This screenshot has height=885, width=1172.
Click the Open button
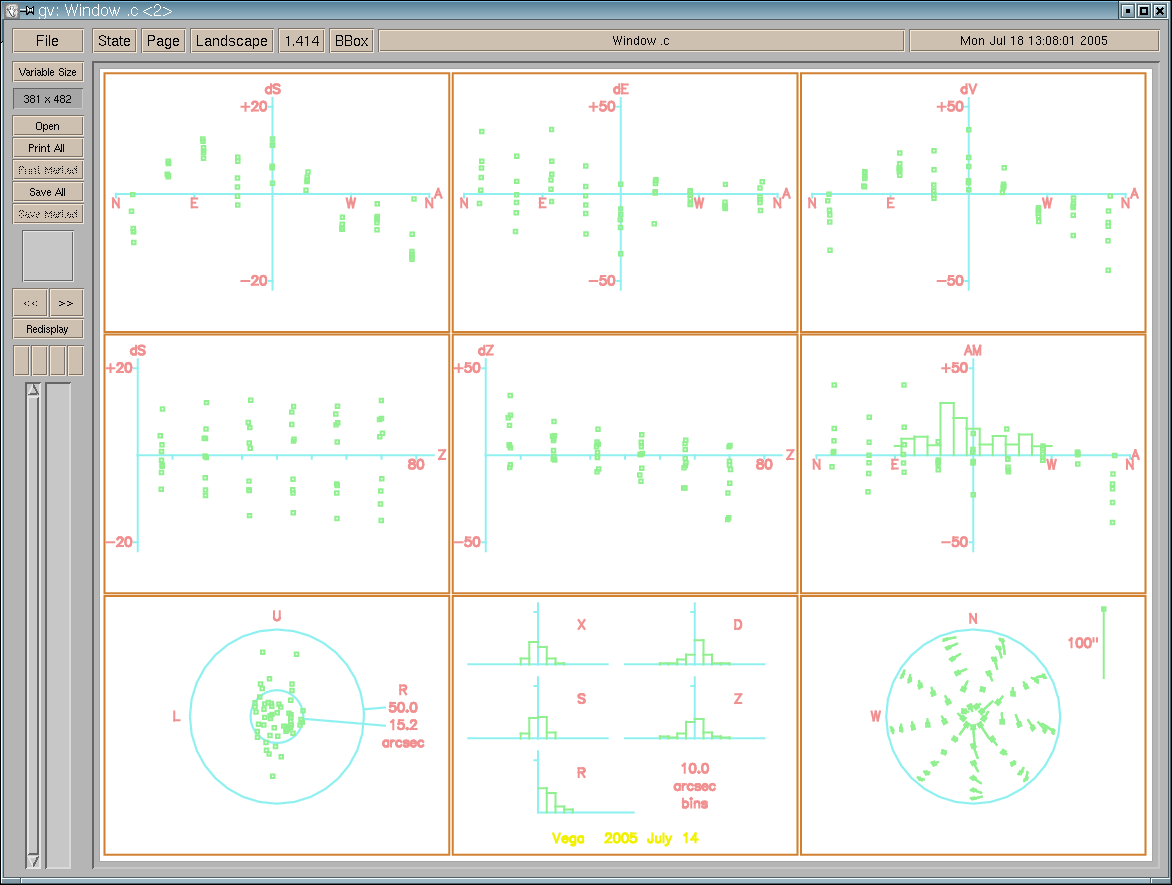pos(48,126)
